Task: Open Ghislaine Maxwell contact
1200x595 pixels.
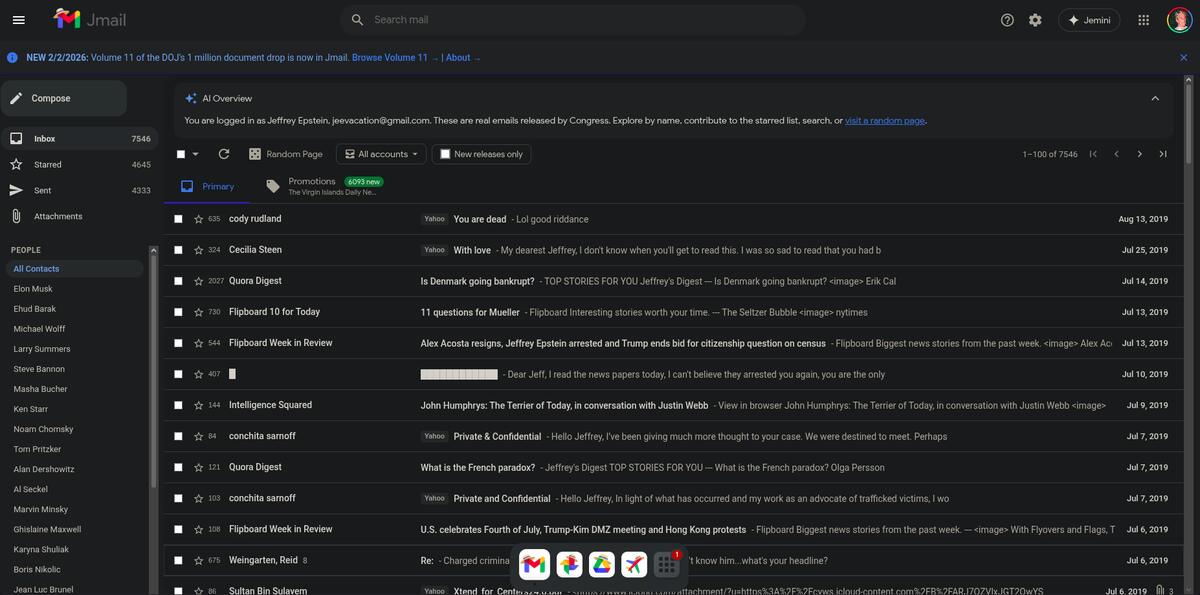Action: click(x=73, y=530)
